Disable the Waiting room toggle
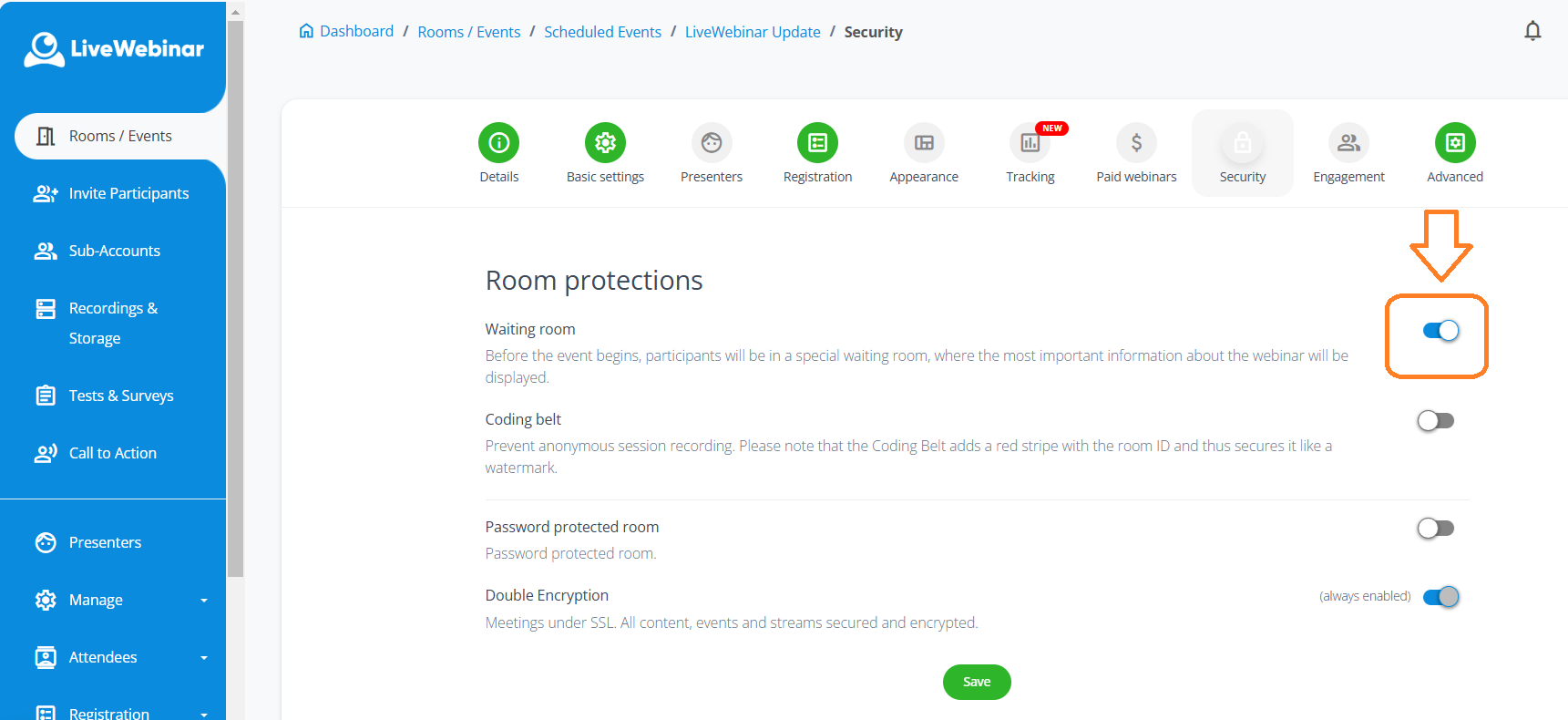1568x720 pixels. click(1440, 331)
